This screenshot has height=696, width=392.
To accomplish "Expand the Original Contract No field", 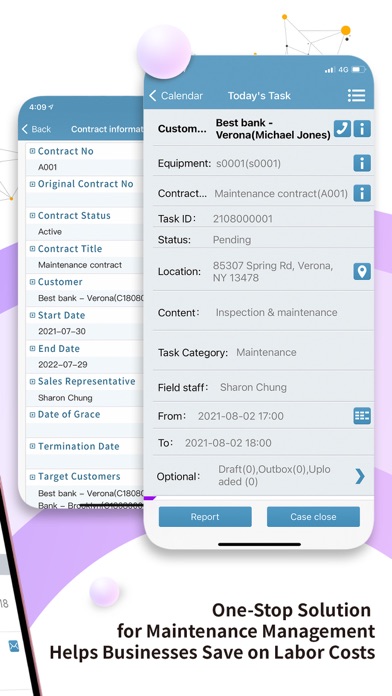I will point(32,184).
